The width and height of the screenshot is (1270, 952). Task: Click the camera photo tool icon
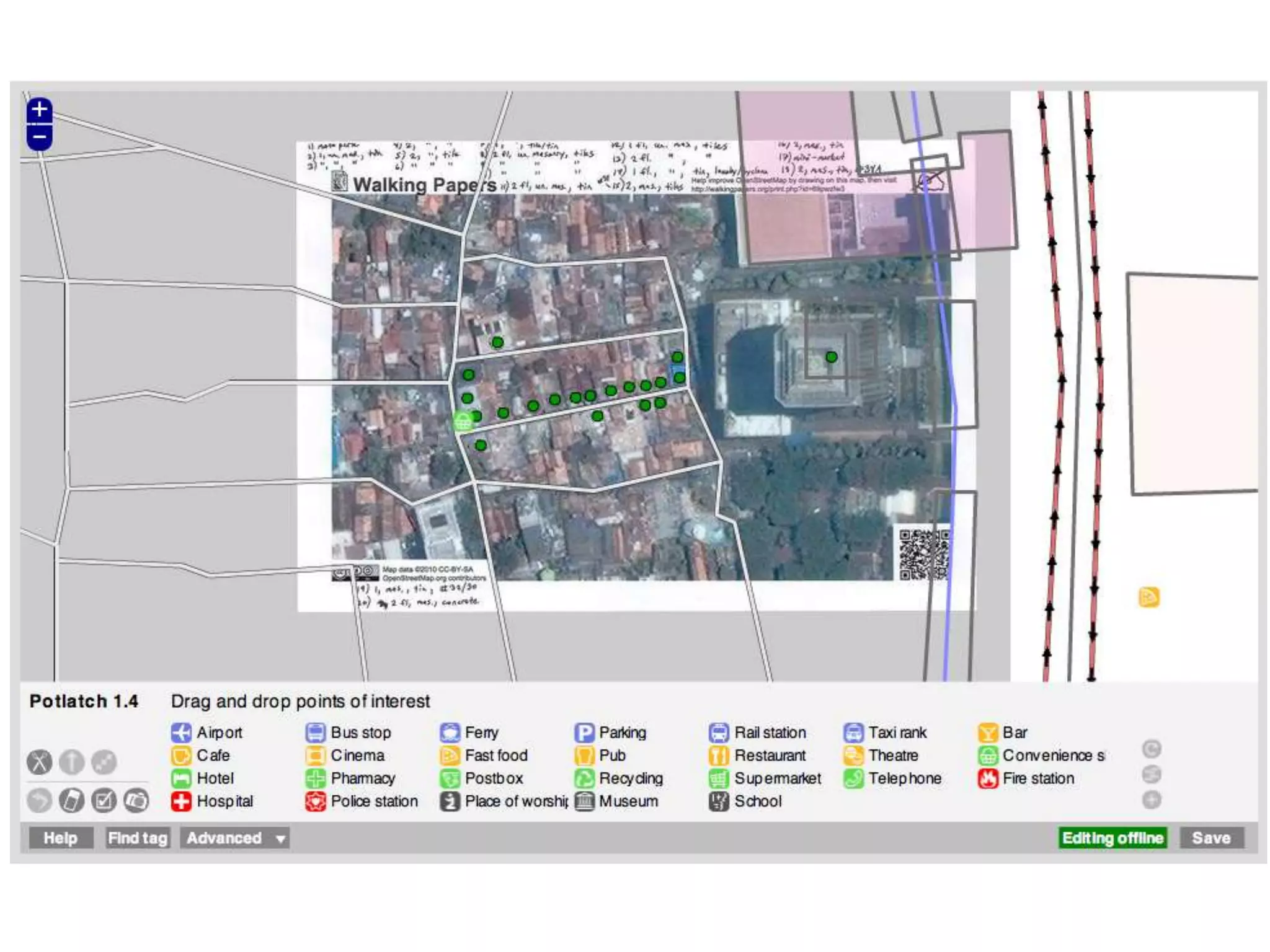[x=136, y=800]
